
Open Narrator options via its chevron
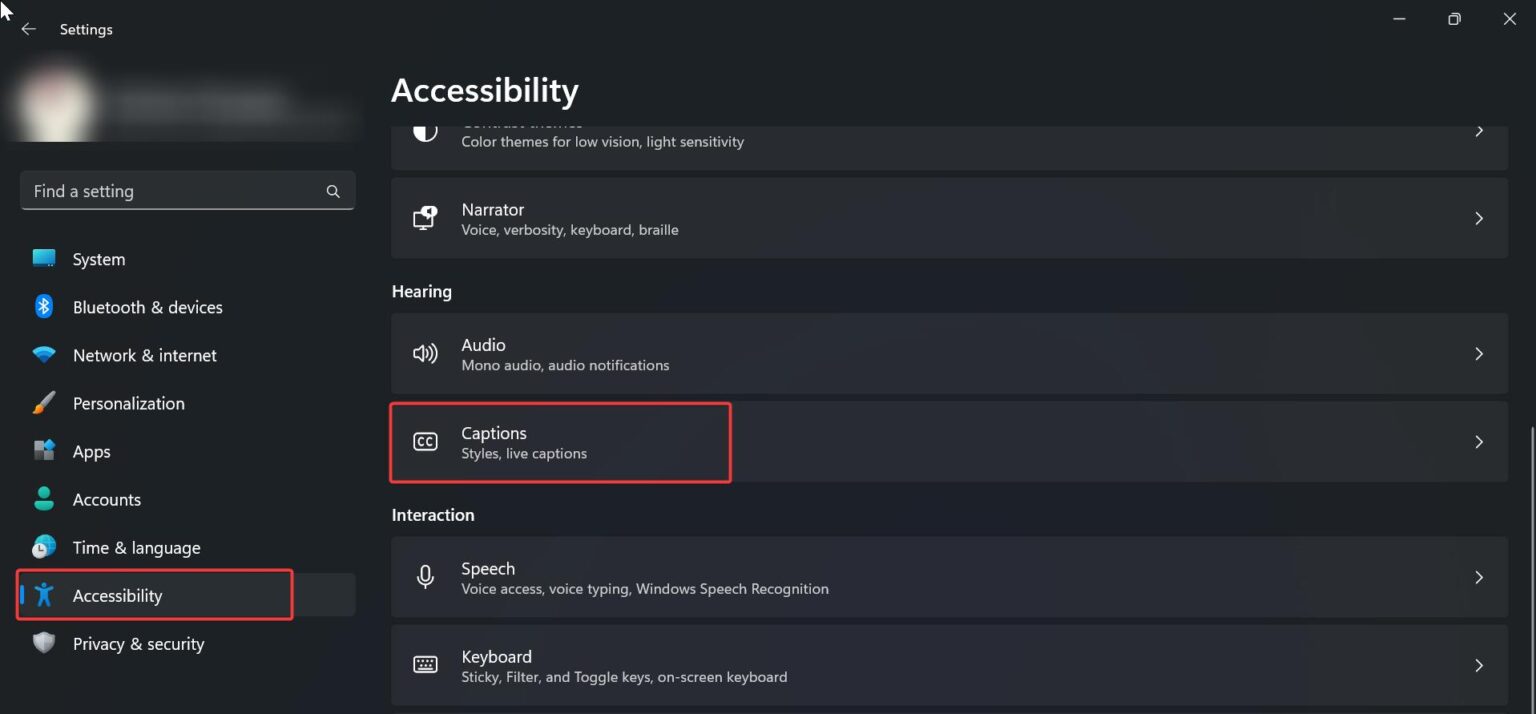(1479, 217)
